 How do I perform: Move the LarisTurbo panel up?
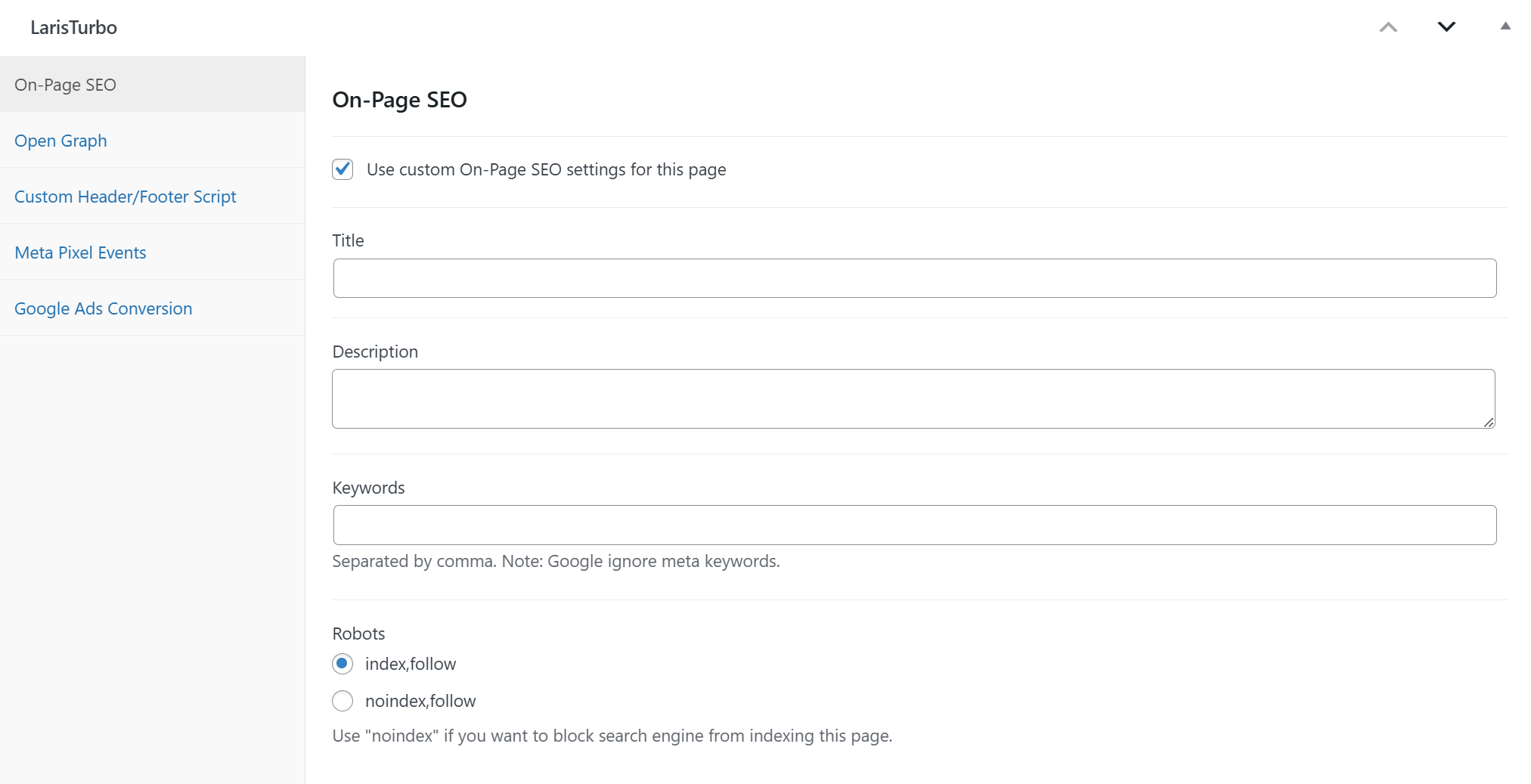1388,27
